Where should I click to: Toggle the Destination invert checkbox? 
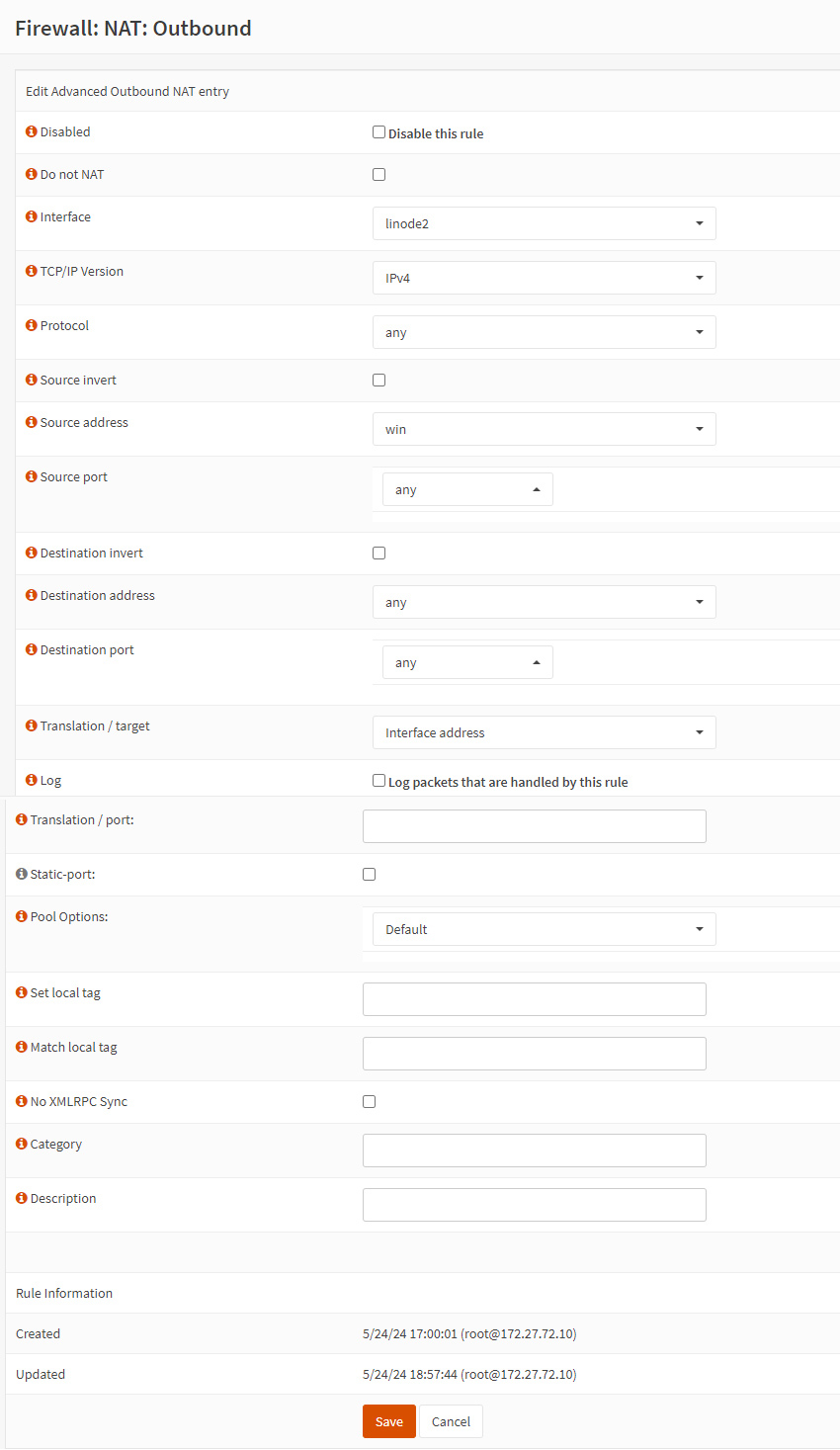click(x=378, y=553)
